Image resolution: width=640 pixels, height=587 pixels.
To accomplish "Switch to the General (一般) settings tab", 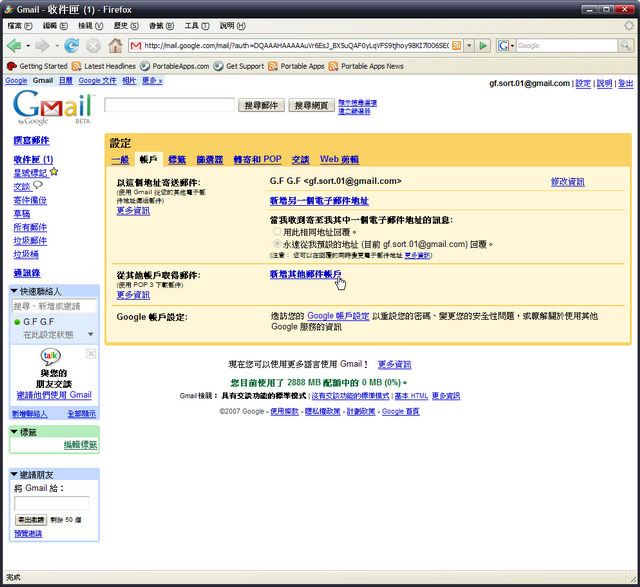I will point(120,160).
